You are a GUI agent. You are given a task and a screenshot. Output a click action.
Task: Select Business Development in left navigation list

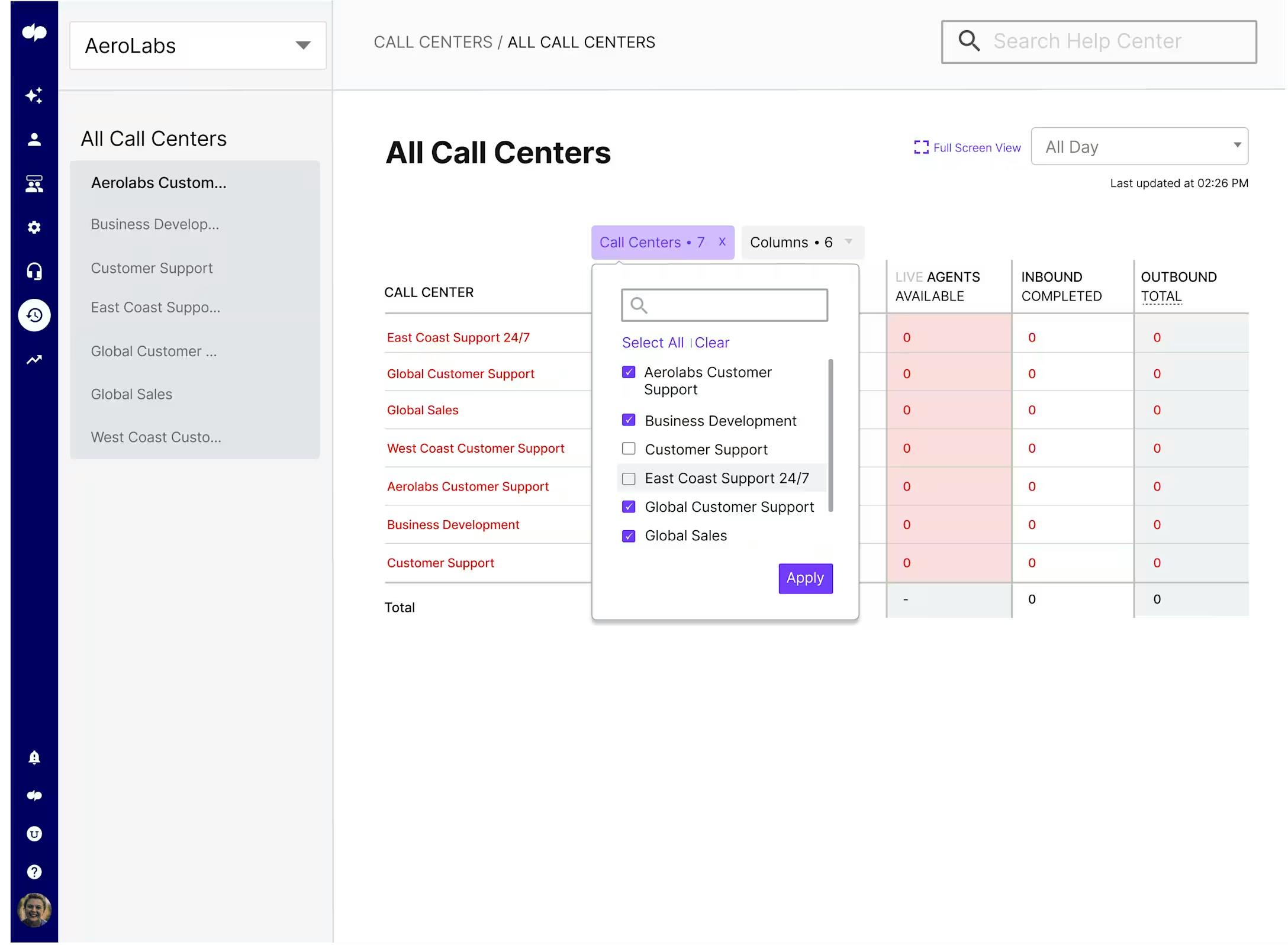(x=154, y=224)
